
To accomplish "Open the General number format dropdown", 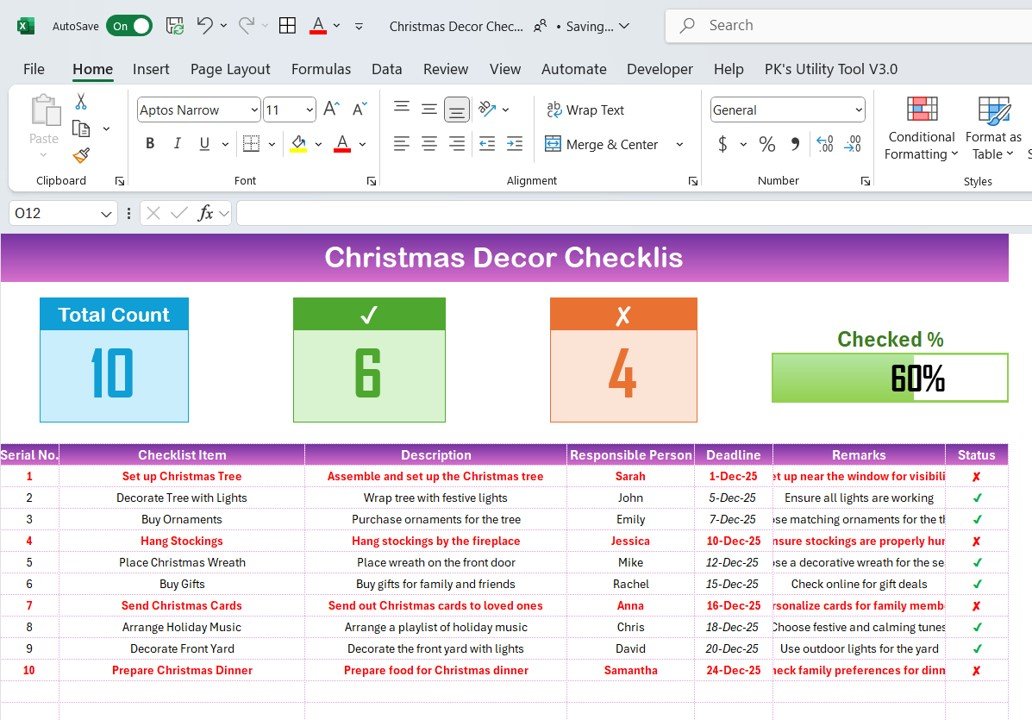I will (x=858, y=110).
